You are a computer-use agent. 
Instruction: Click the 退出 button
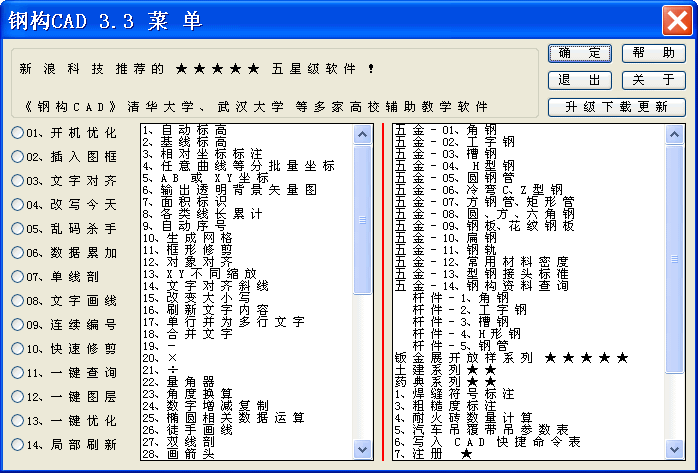click(x=580, y=81)
